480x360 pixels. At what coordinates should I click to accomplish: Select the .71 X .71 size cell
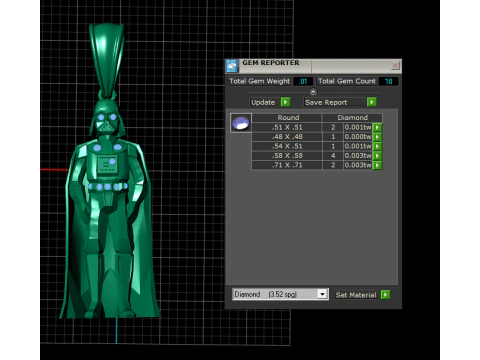tap(287, 165)
